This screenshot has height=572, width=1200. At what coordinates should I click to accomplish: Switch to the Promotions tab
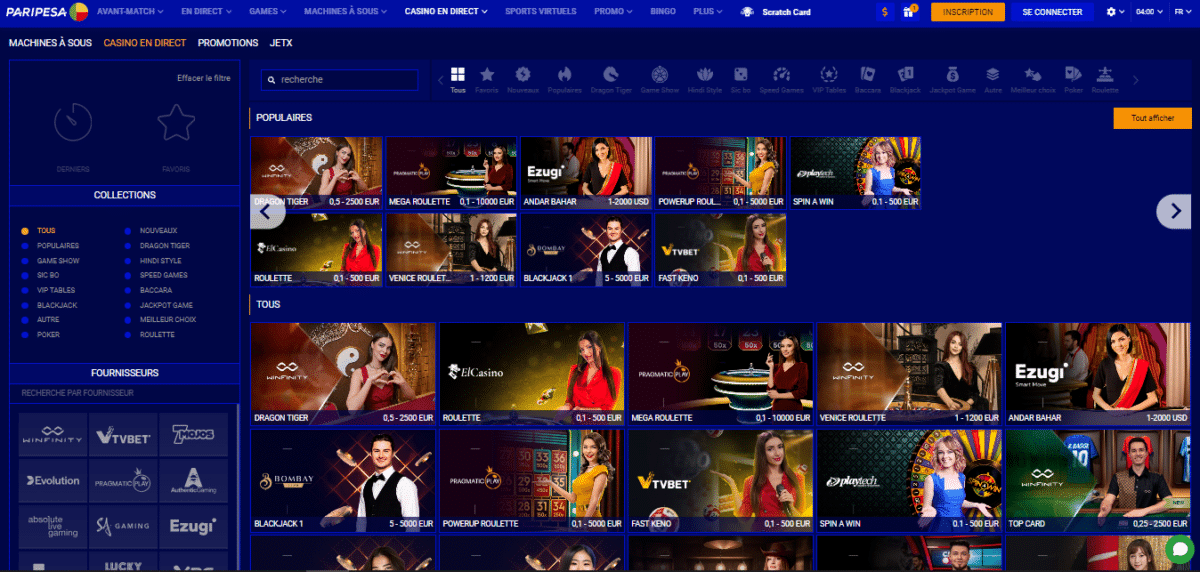228,43
